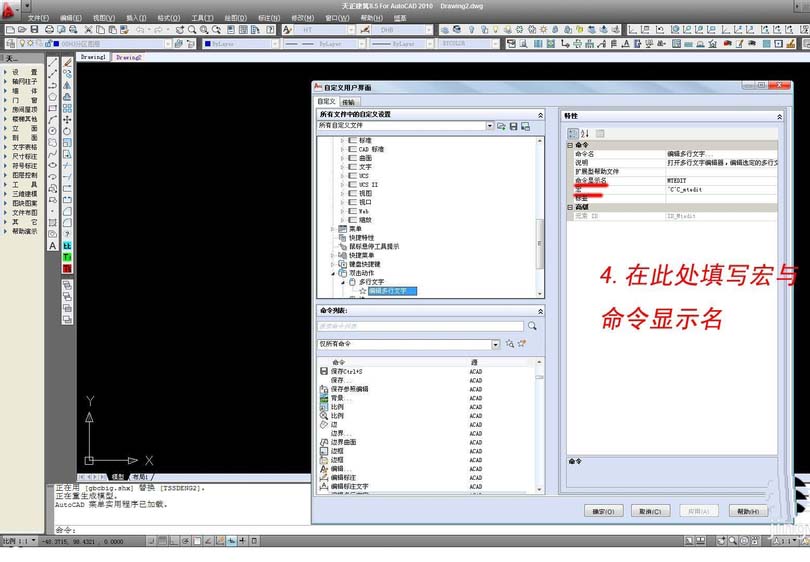810x562 pixels.
Task: Select the Array tool in modify toolbar
Action: pyautogui.click(x=67, y=108)
